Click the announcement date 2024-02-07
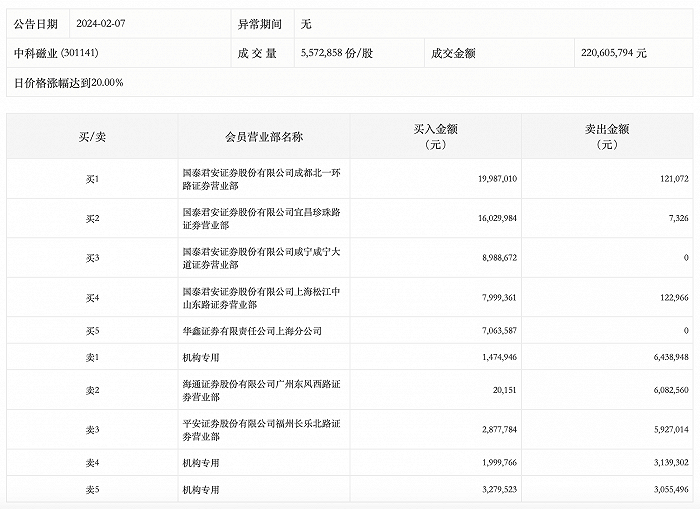This screenshot has height=509, width=700. pyautogui.click(x=100, y=24)
